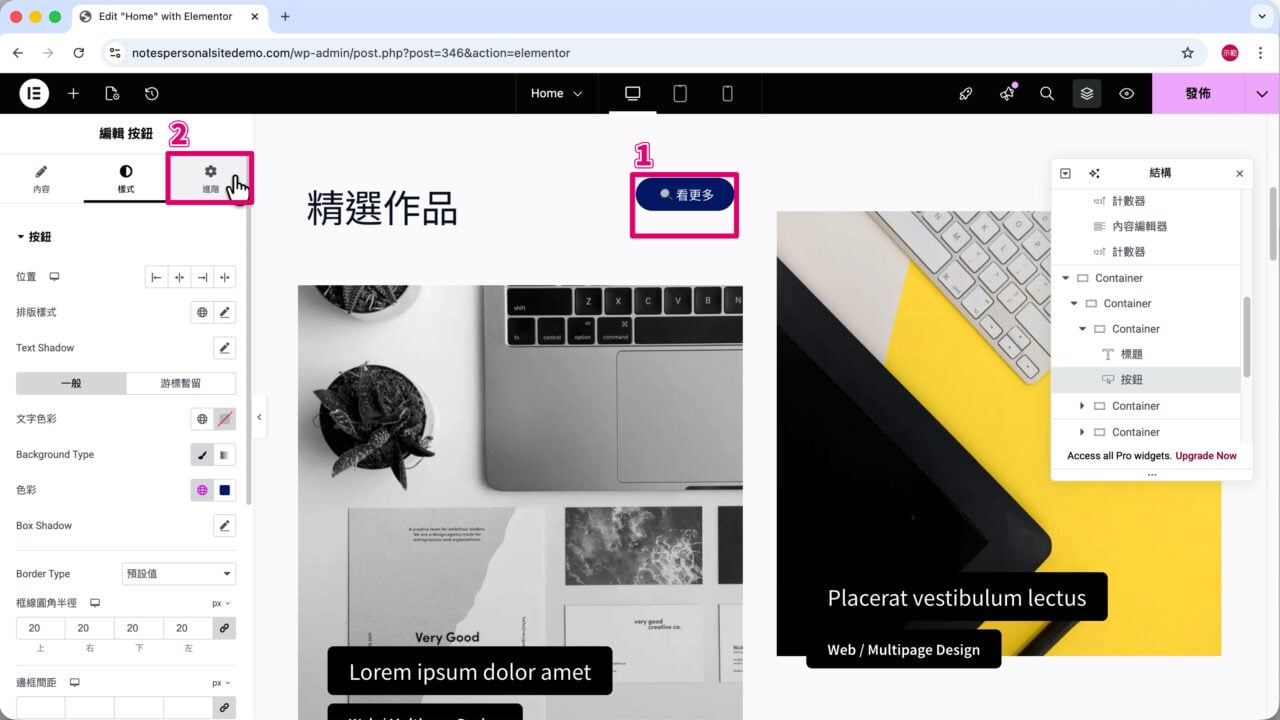Open the finder search icon

(x=1047, y=93)
